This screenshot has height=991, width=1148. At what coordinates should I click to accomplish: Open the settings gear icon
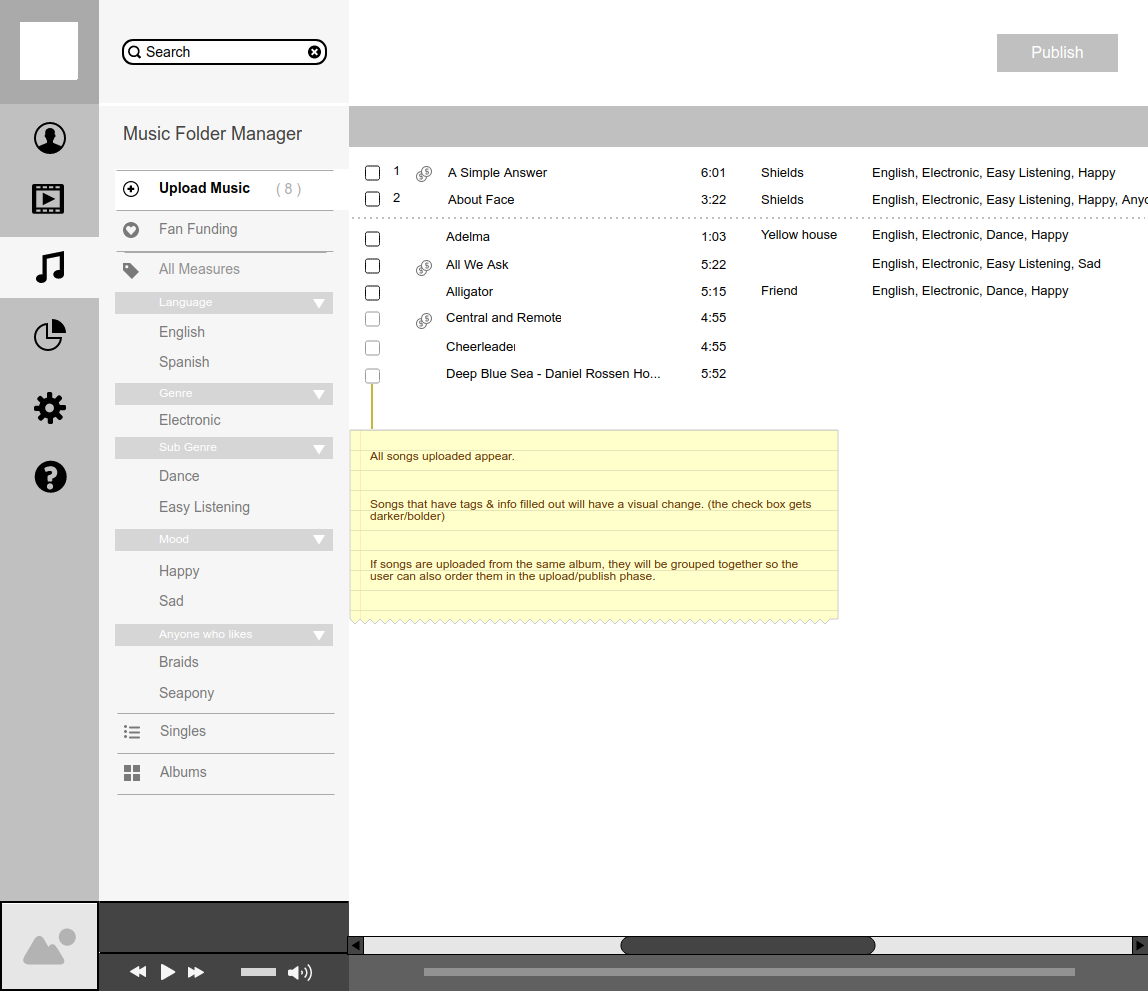pos(50,408)
